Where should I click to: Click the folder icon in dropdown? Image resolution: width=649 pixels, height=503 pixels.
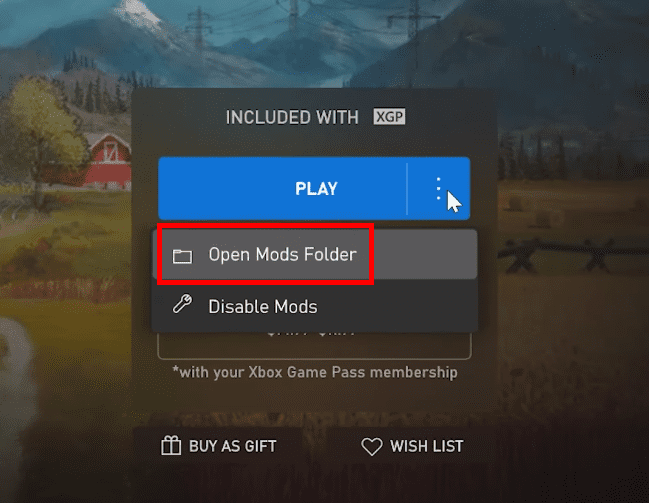point(182,256)
